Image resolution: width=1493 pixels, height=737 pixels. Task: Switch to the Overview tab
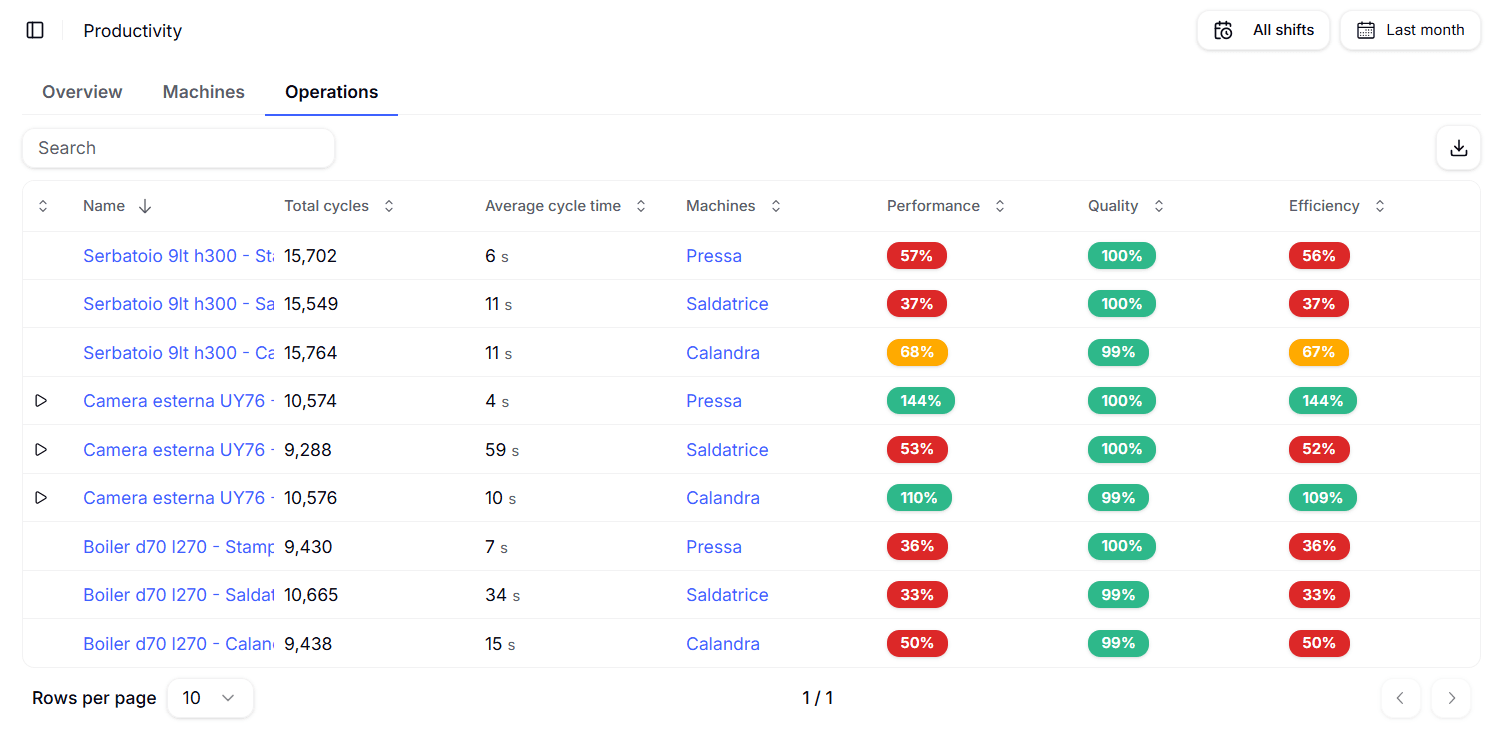point(82,92)
